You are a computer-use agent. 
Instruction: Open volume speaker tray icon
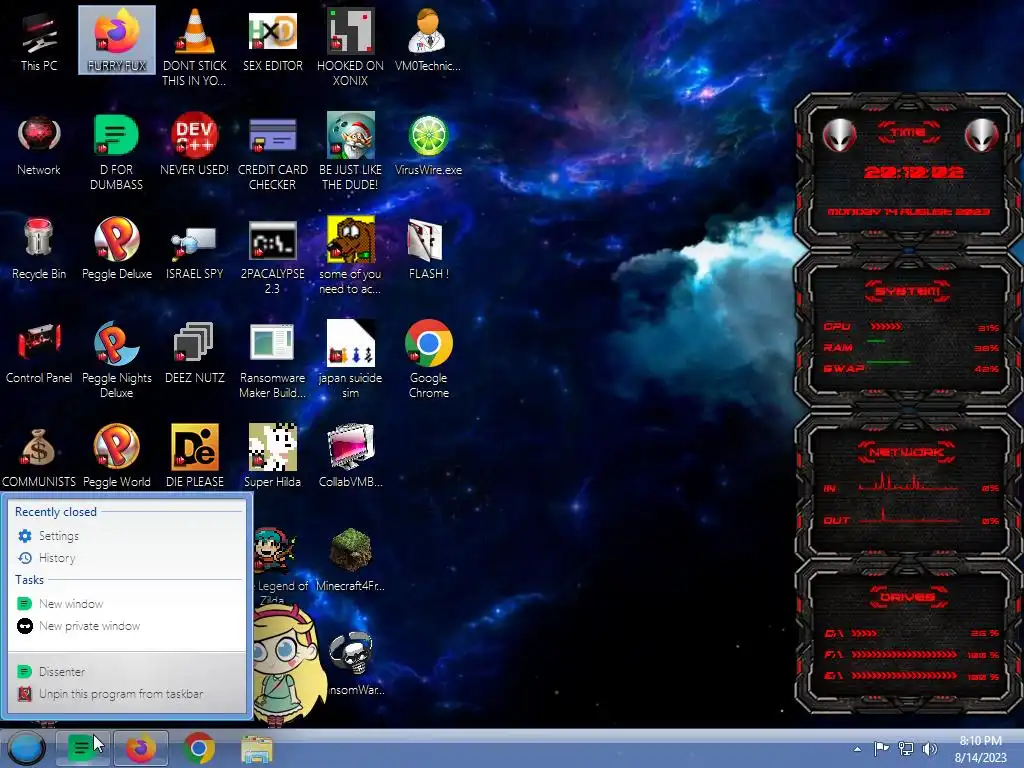click(x=929, y=748)
